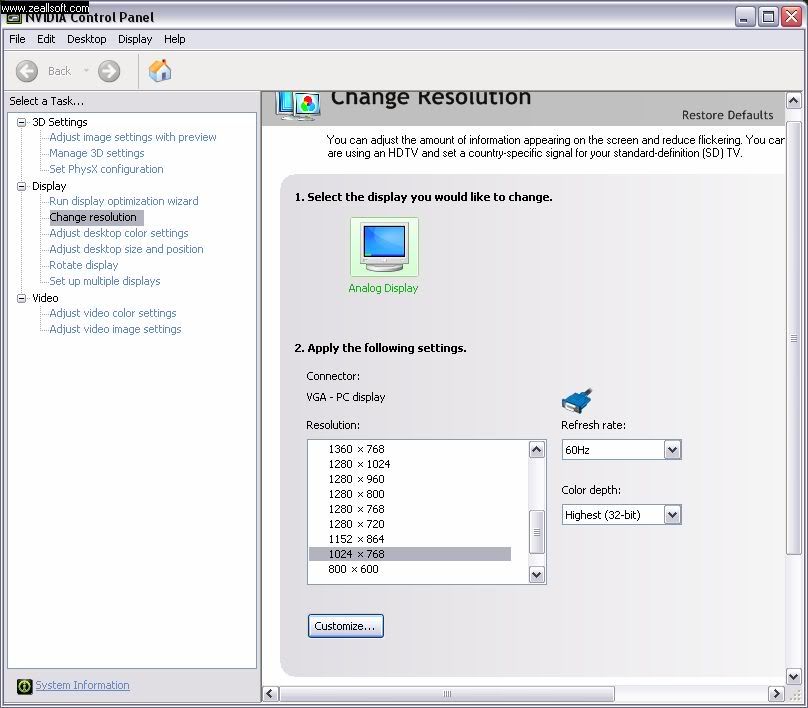808x708 pixels.
Task: Click the Change Resolution header icon
Action: (298, 106)
